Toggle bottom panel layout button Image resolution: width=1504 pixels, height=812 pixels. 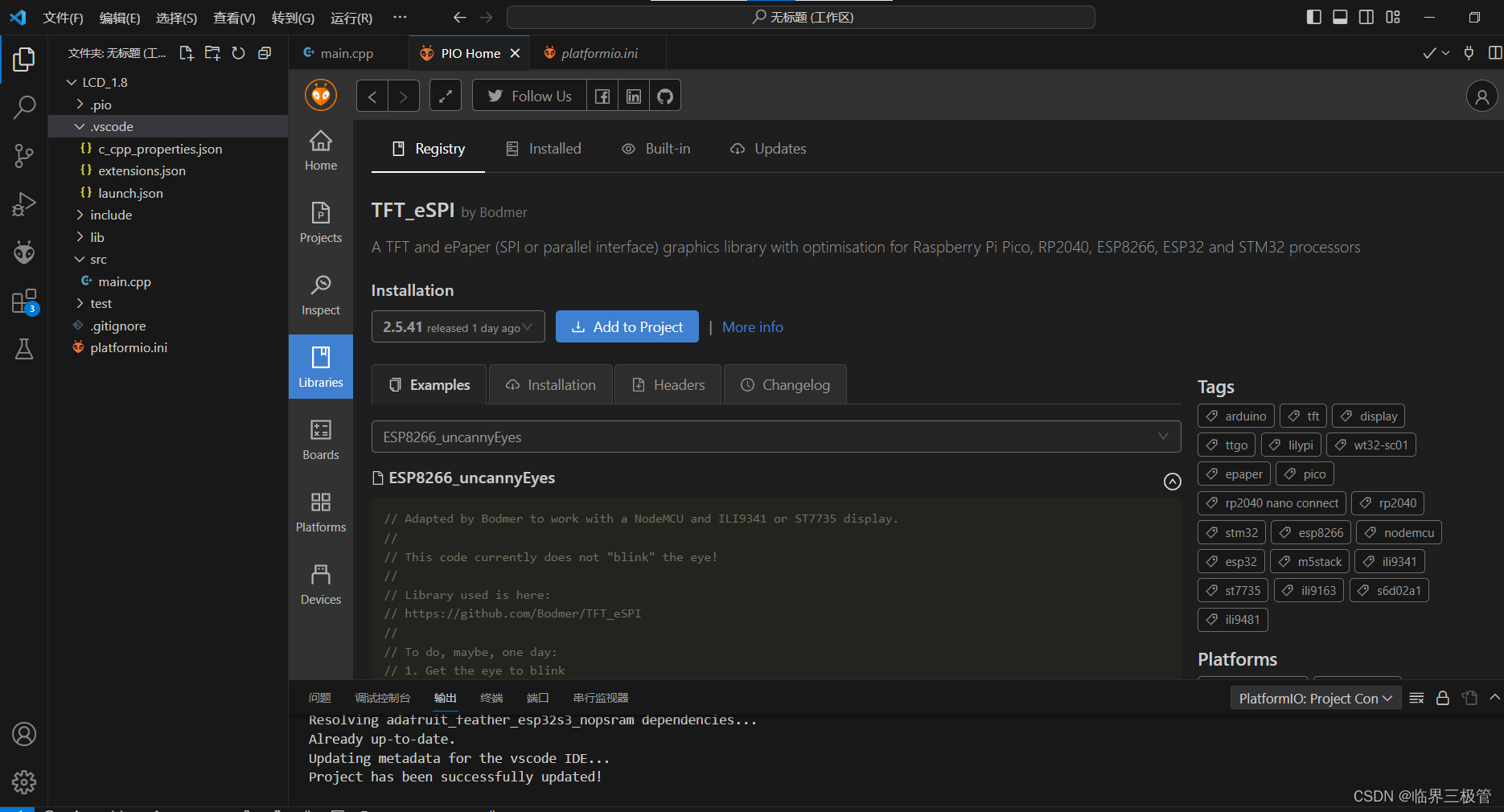(1340, 17)
